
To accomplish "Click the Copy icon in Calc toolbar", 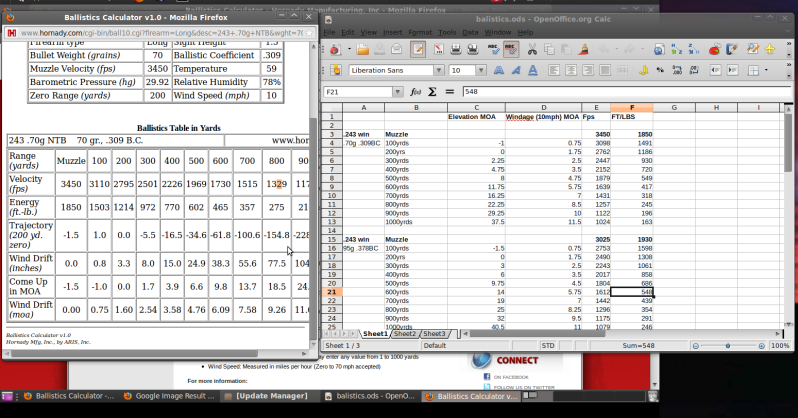I will 549,49.
